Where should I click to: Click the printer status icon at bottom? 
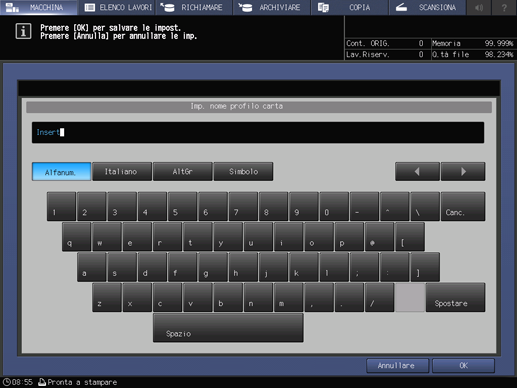(42, 382)
